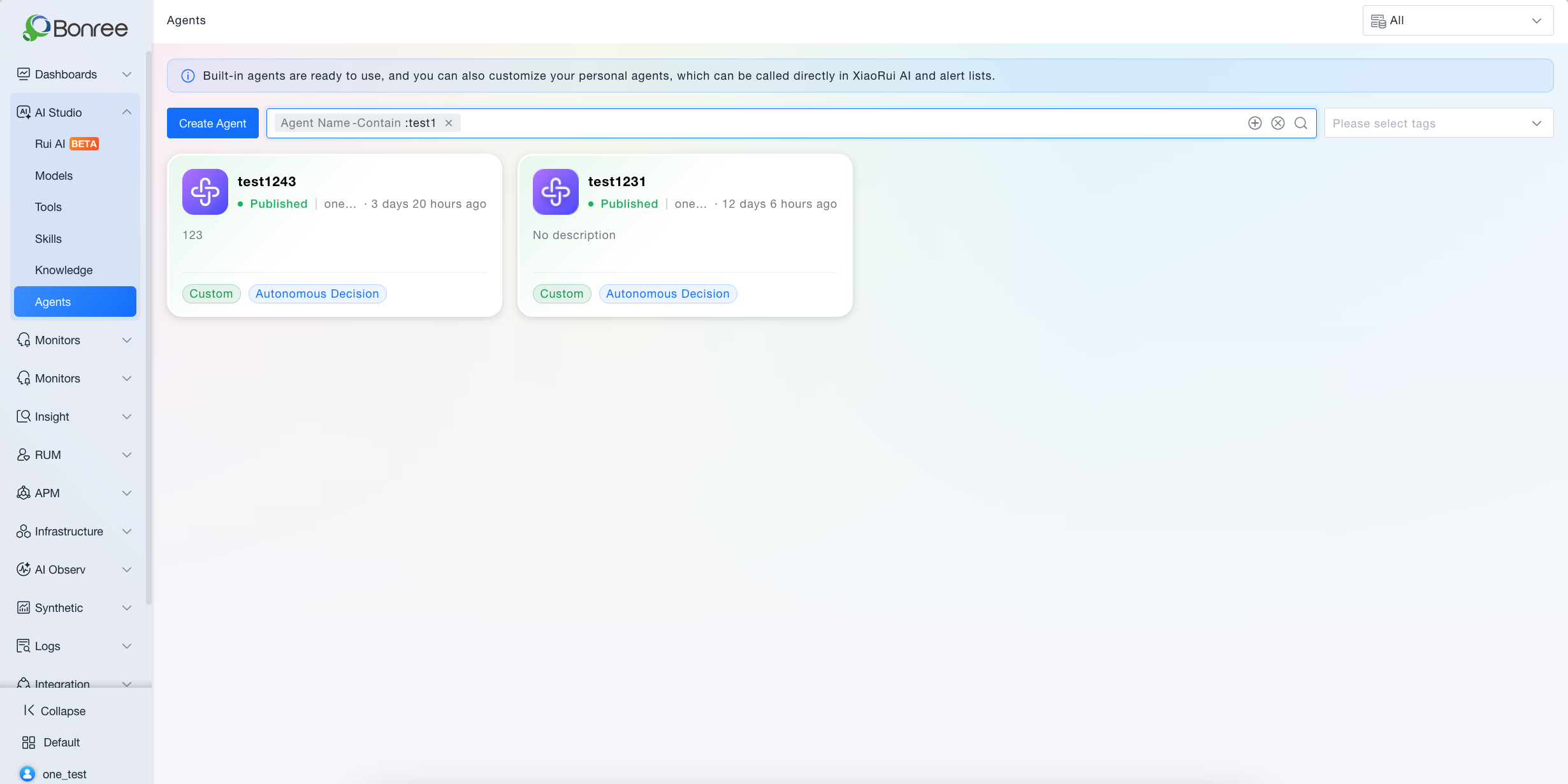The width and height of the screenshot is (1568, 784).
Task: Click the Create Agent button
Action: pyautogui.click(x=213, y=123)
